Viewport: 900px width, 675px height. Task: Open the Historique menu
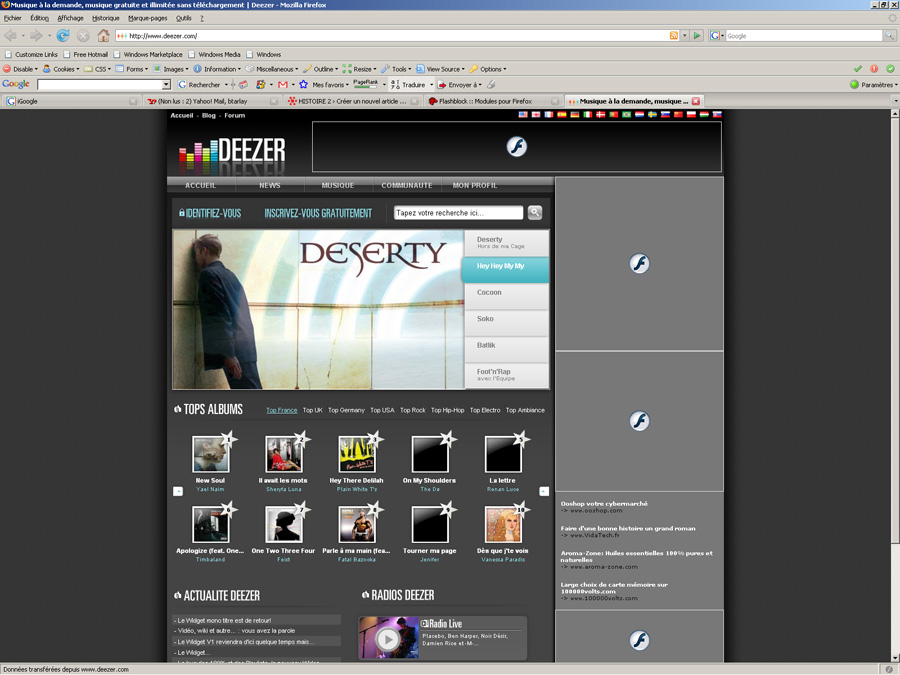pos(105,18)
